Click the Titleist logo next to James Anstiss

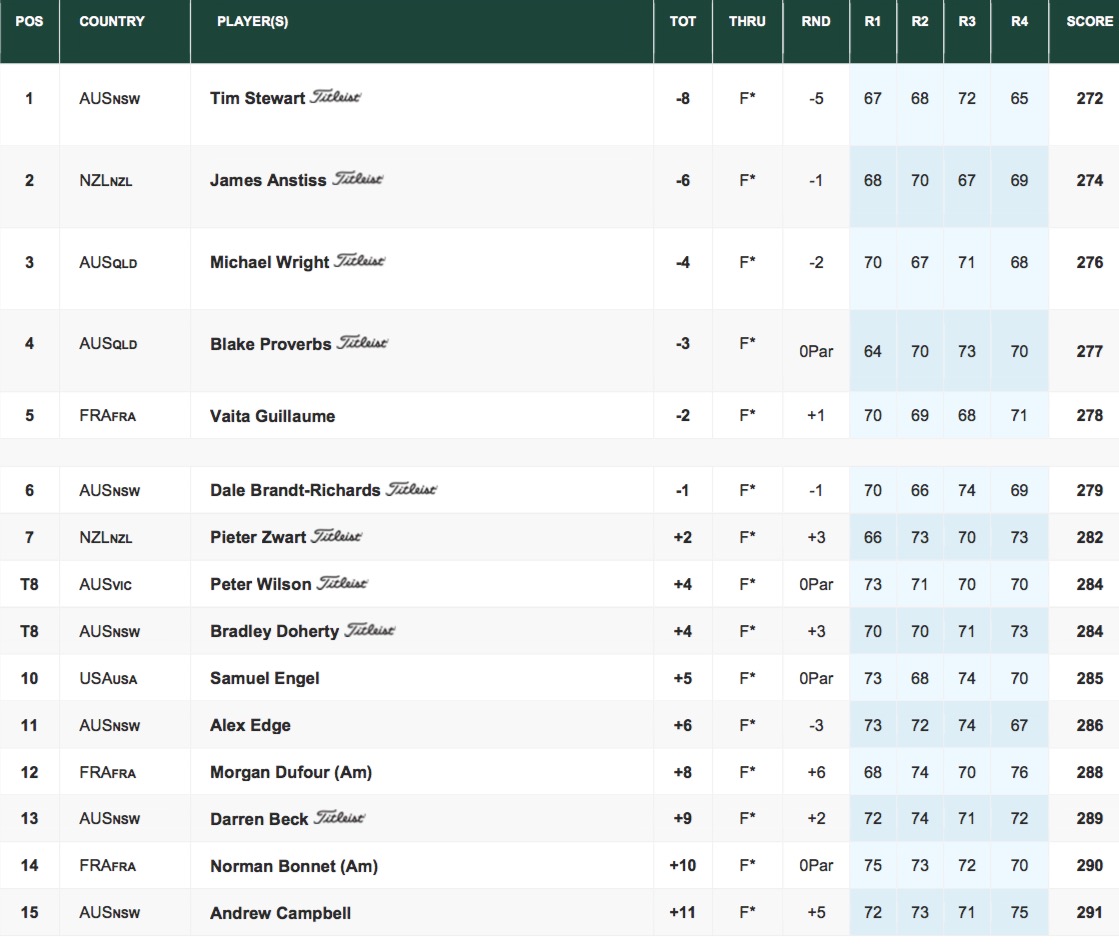(x=357, y=179)
